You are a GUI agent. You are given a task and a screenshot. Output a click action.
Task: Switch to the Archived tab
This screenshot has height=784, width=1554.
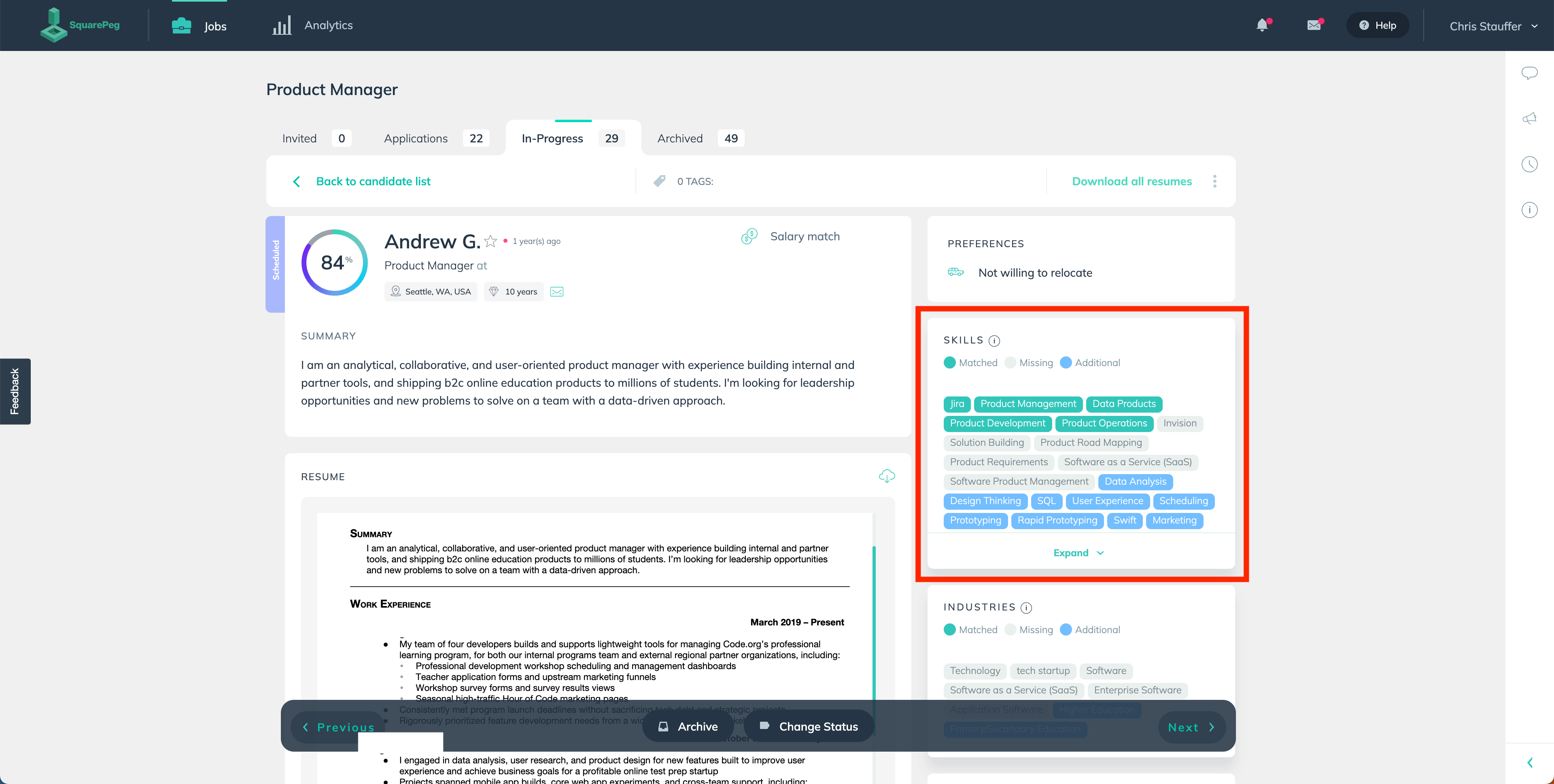[701, 138]
